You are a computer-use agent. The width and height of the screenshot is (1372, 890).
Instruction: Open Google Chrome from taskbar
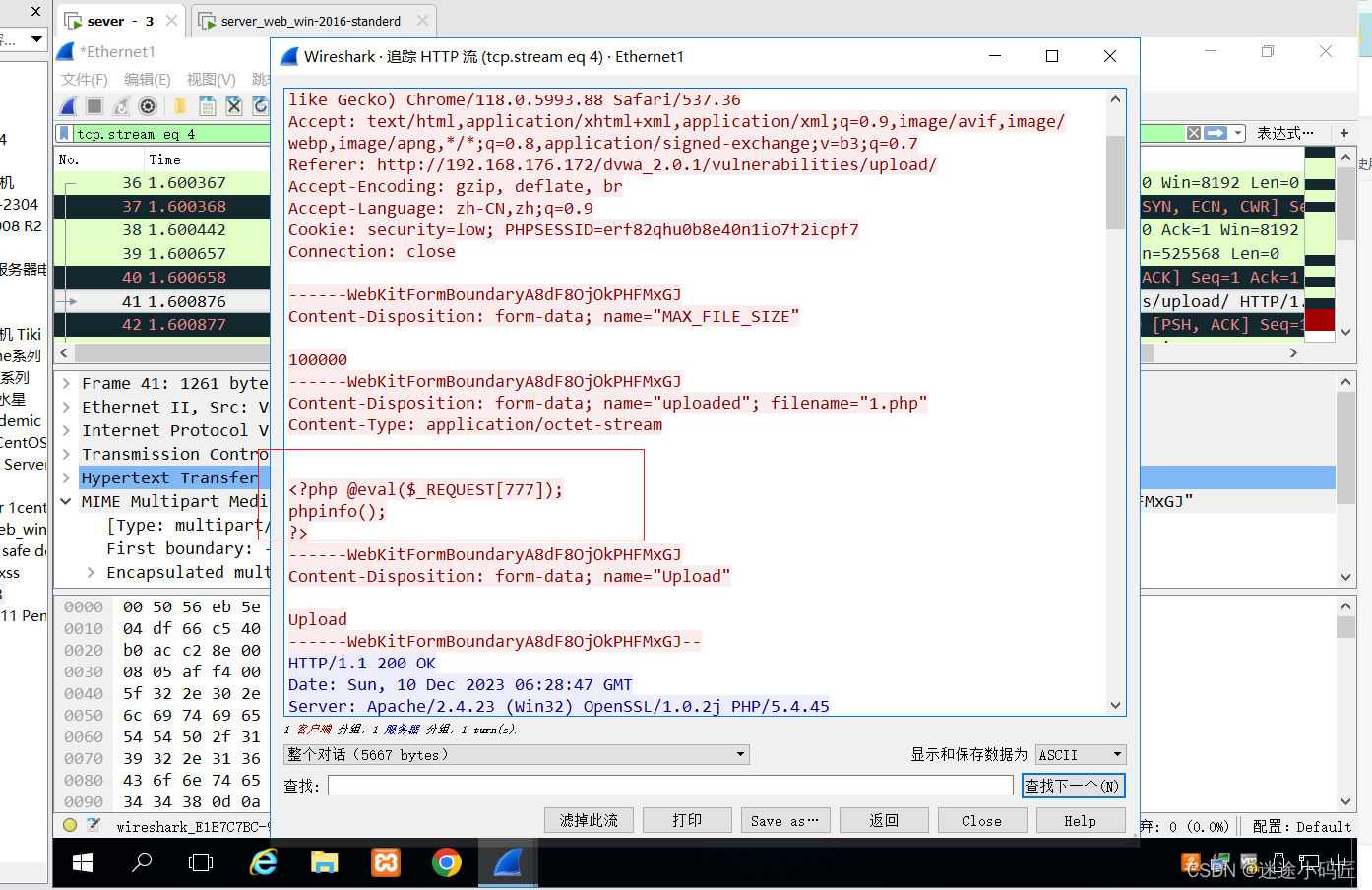[x=446, y=862]
